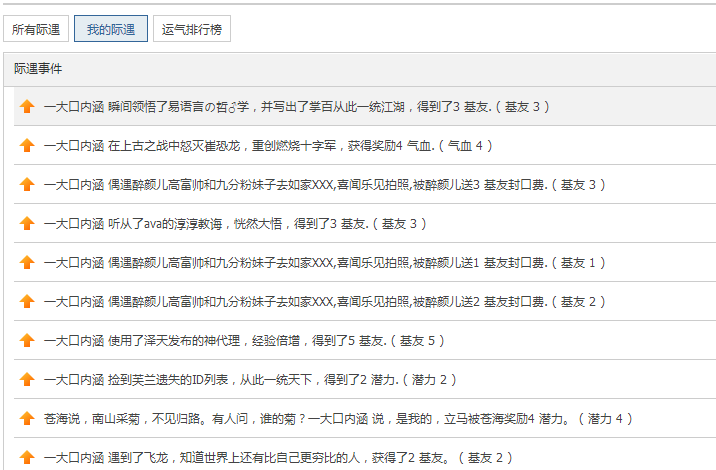Image resolution: width=716 pixels, height=470 pixels.
Task: Click the up arrow for the 封口费 (基友 2) event
Action: [27, 301]
